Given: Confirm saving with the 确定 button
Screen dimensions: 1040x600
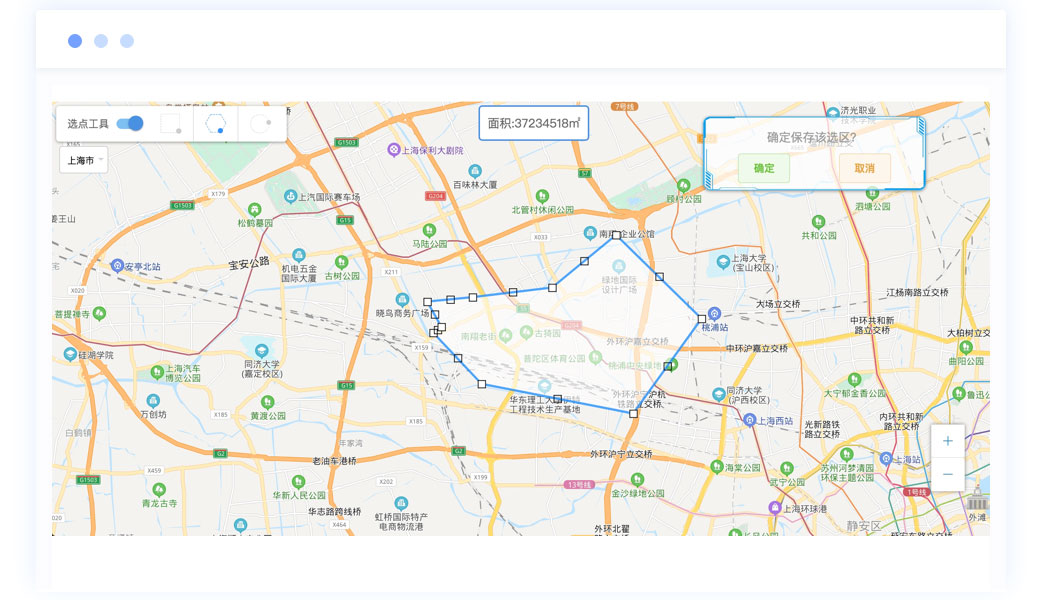Looking at the screenshot, I should point(764,168).
